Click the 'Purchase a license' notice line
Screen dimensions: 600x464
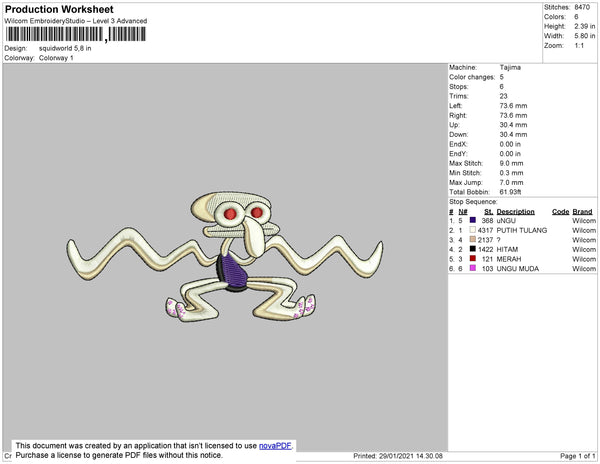pos(119,455)
